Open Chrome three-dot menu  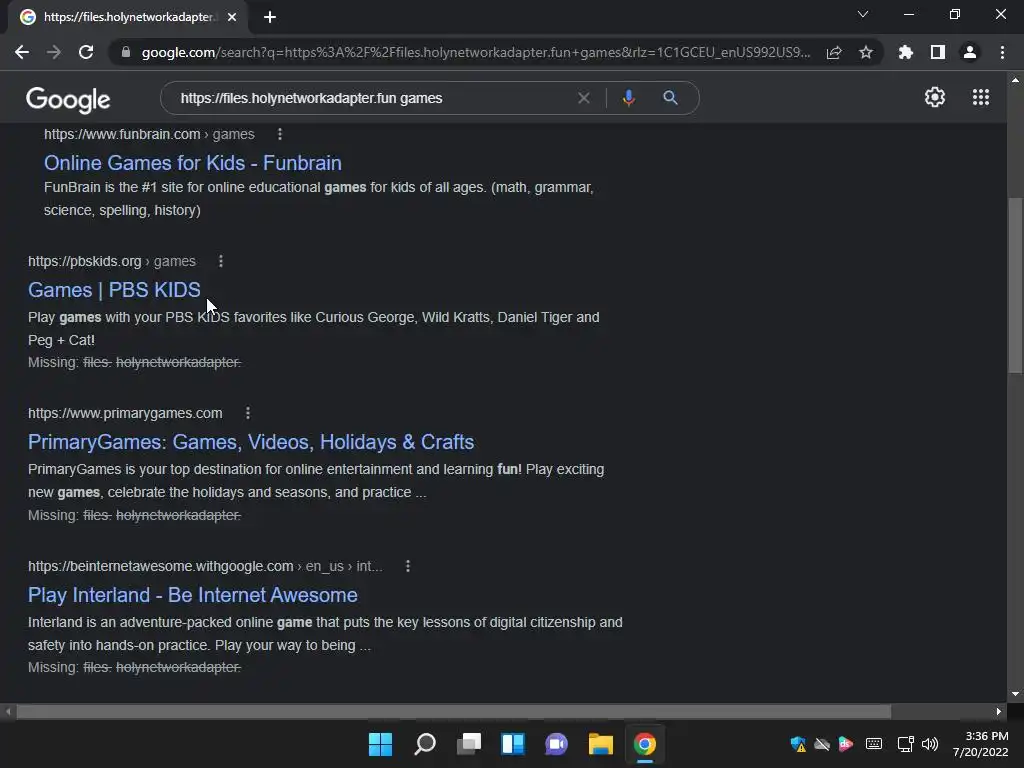coord(1002,52)
